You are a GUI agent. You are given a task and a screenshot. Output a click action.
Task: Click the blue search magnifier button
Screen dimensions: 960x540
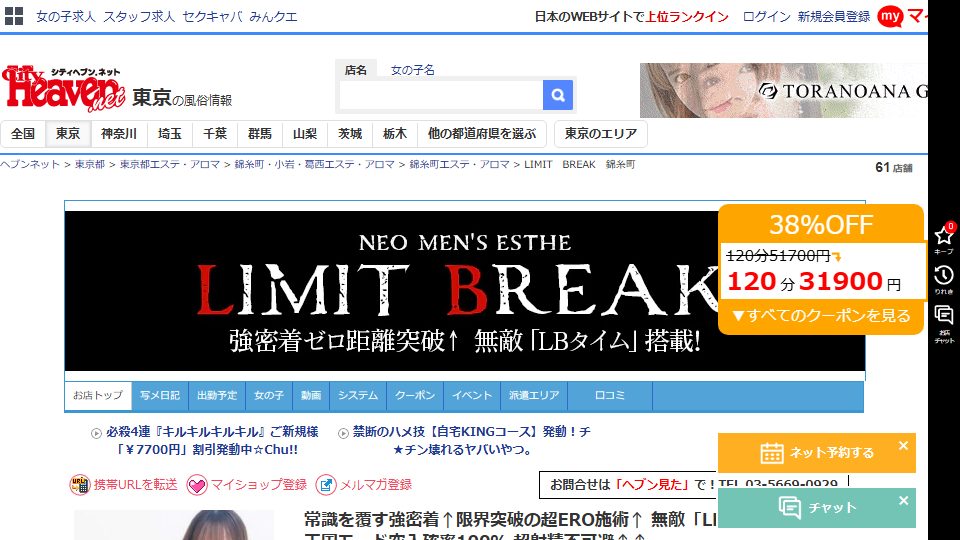558,95
